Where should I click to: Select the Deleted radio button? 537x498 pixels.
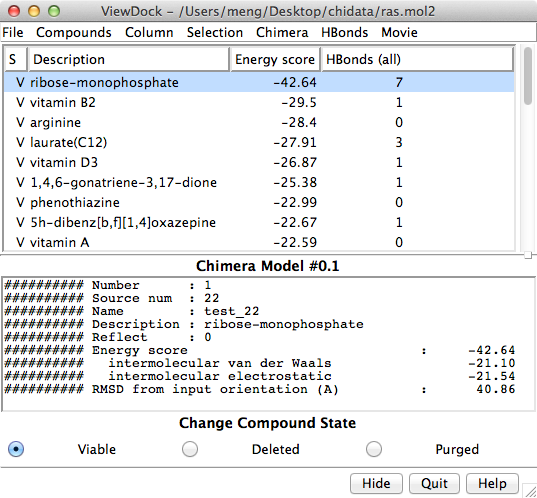190,449
